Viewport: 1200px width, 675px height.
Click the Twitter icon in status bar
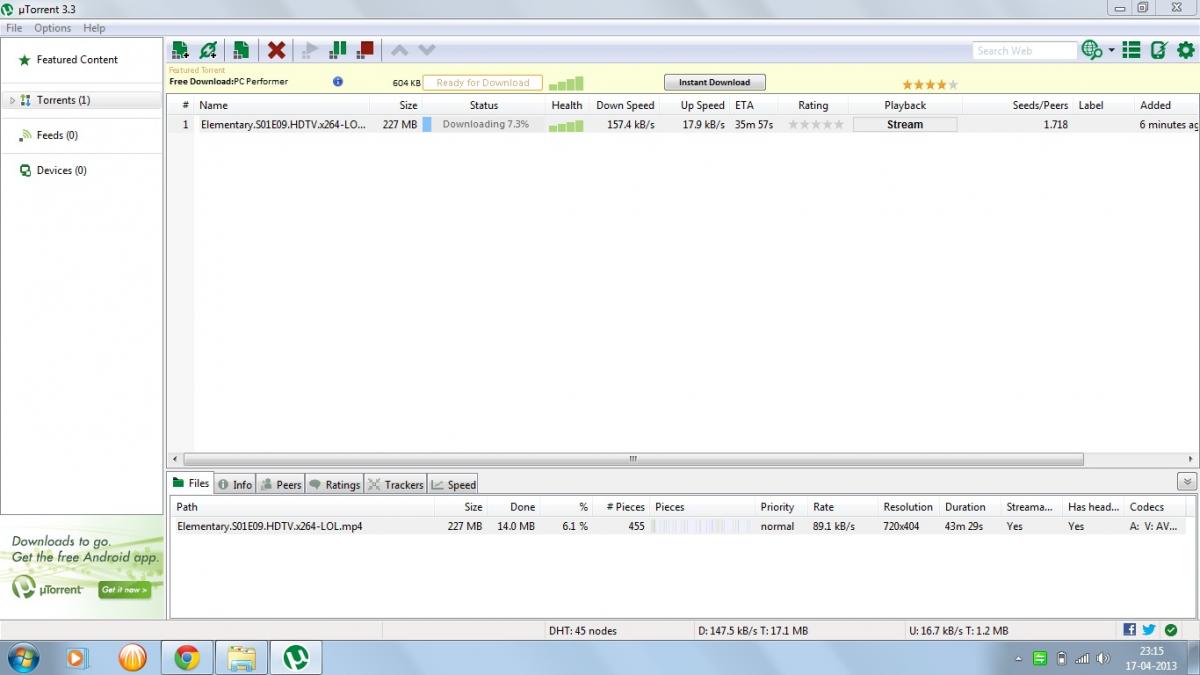pyautogui.click(x=1149, y=630)
